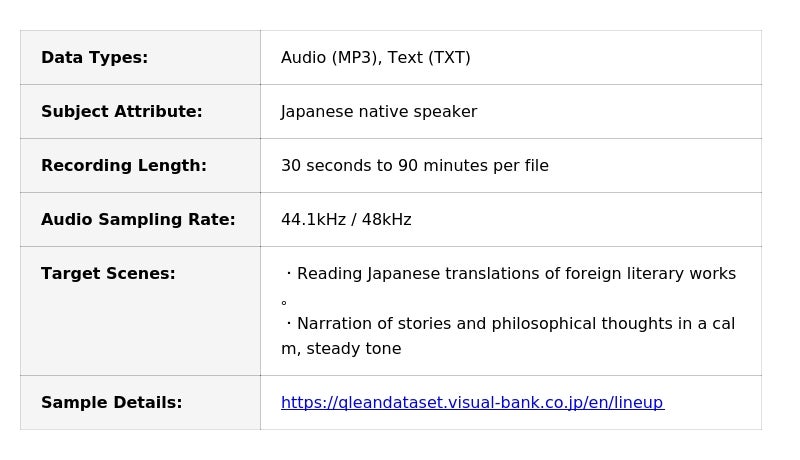Click the "44.1kHz" sampling rate value
800x460 pixels.
[313, 220]
